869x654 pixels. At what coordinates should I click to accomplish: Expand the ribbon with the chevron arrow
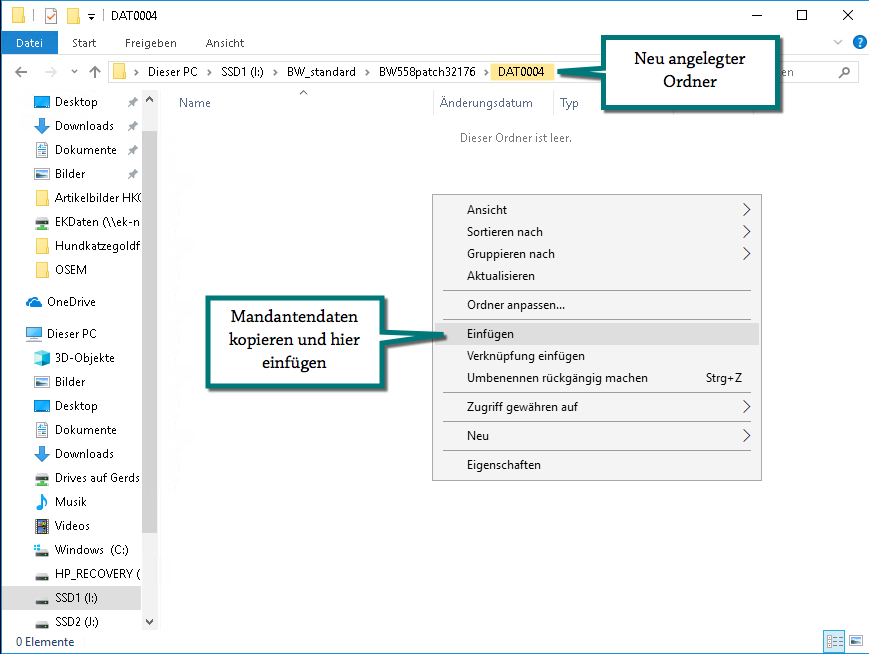(838, 43)
